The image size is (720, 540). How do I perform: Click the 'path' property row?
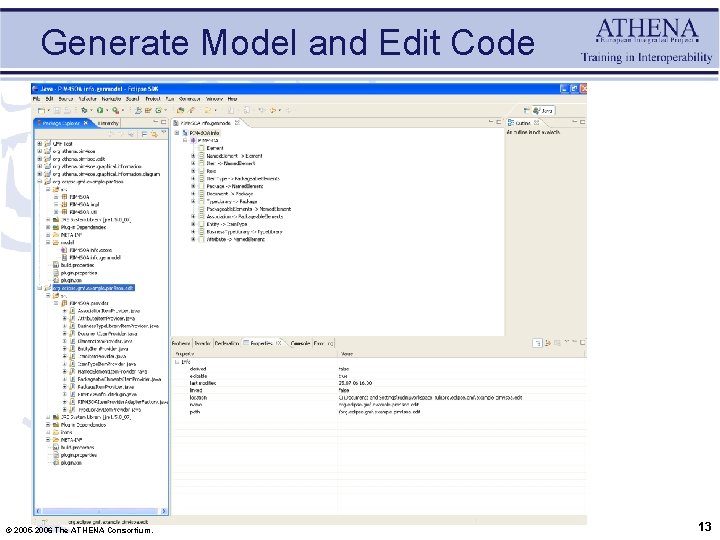click(379, 412)
